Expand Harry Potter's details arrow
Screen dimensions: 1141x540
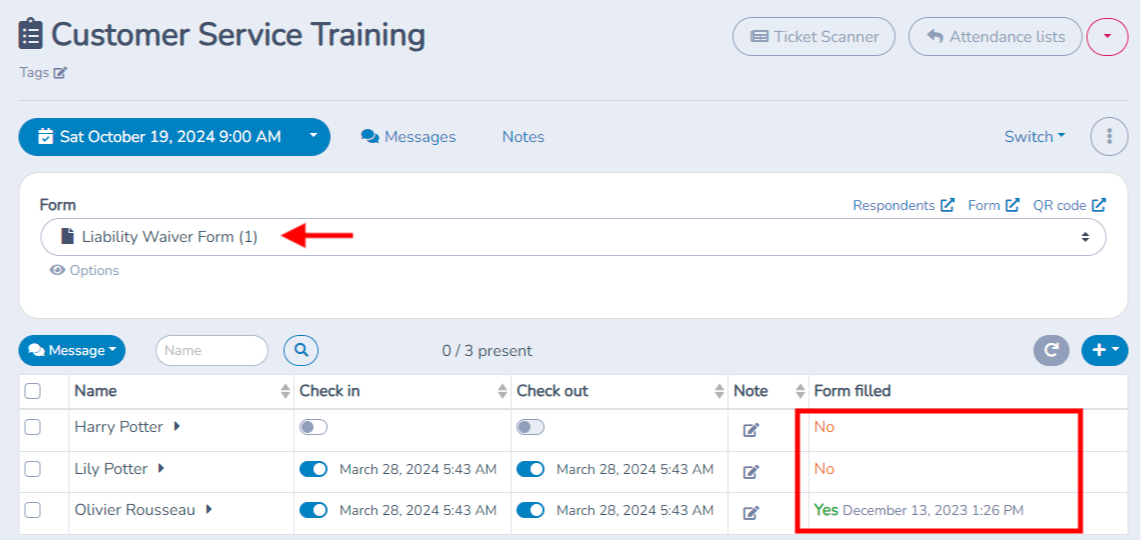tap(177, 426)
